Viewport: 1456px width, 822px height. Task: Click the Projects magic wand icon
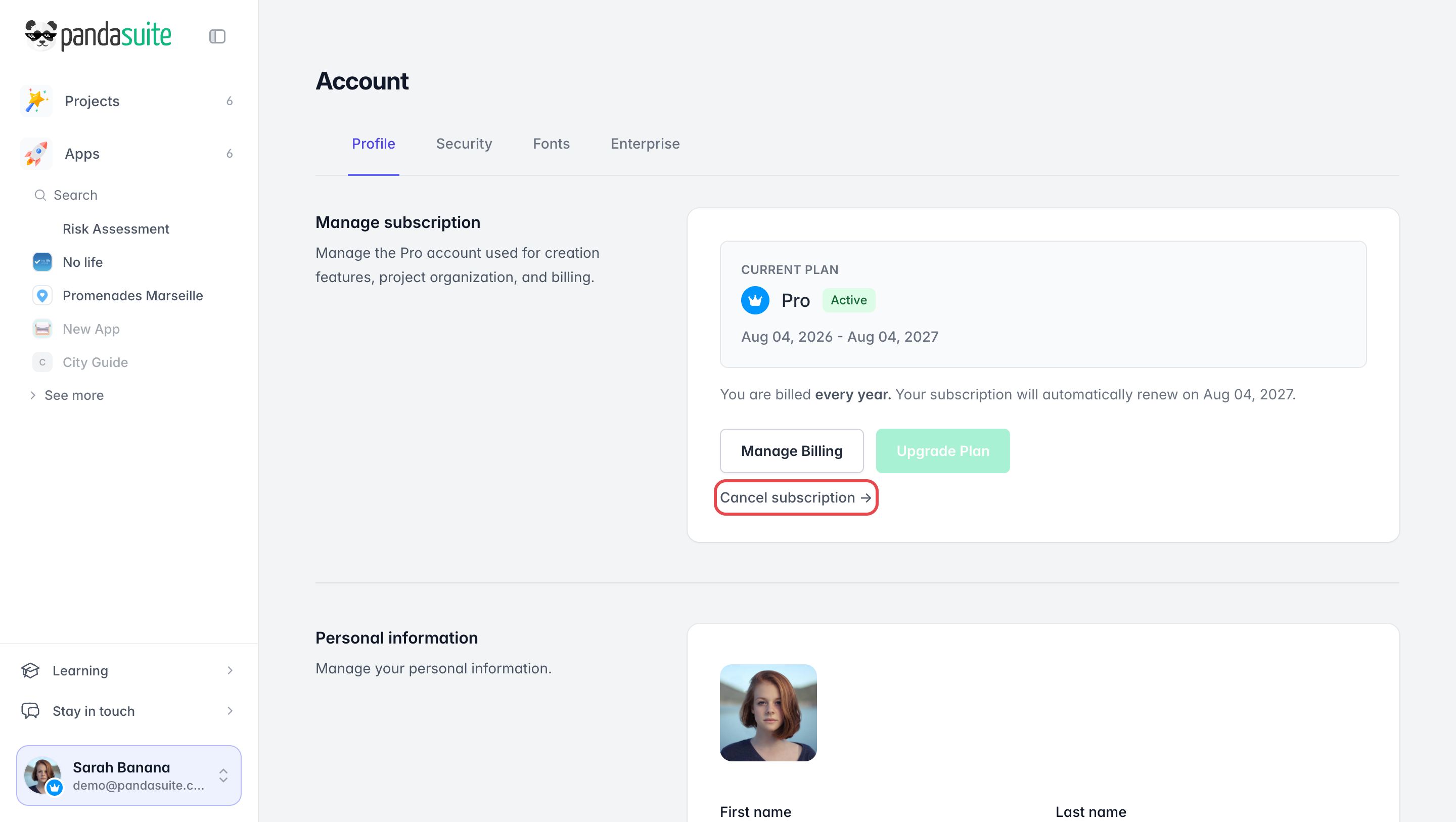coord(36,101)
